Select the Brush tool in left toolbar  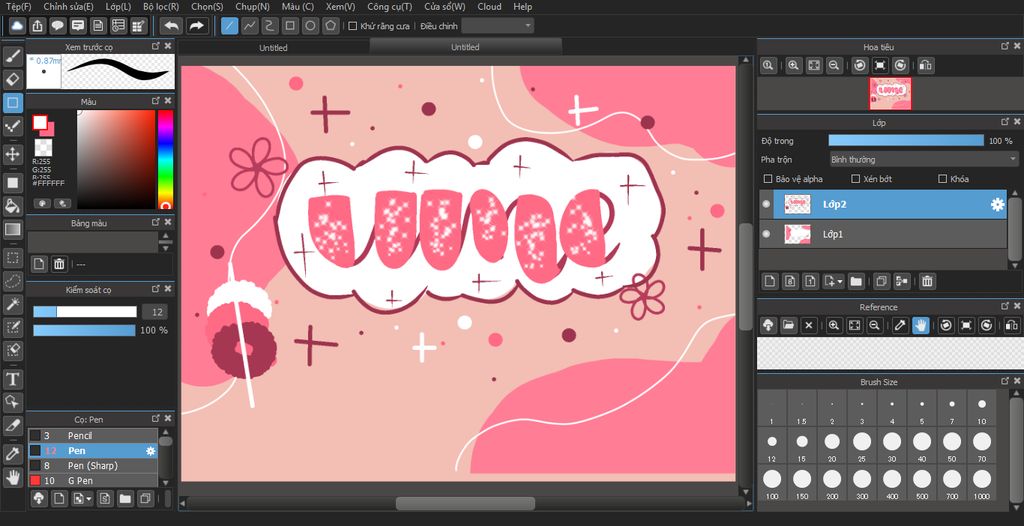[x=13, y=56]
